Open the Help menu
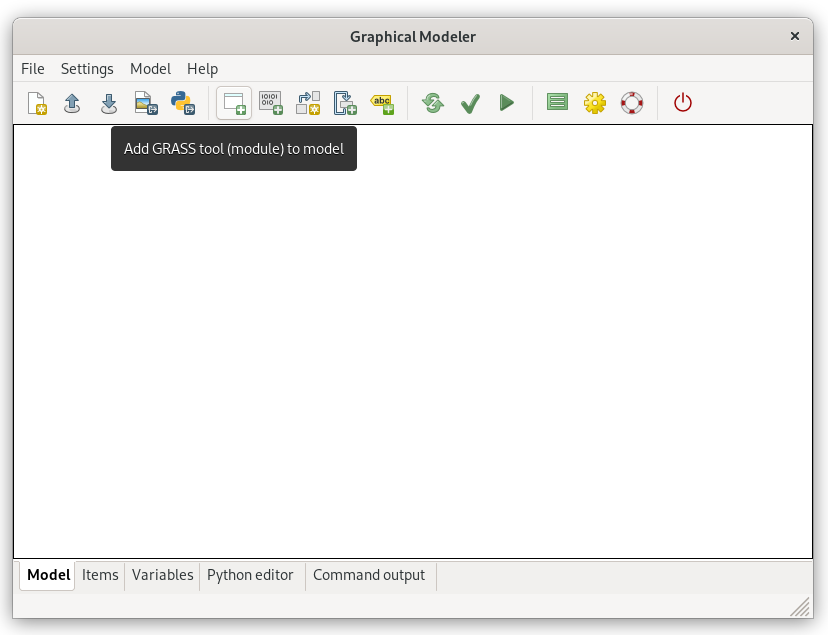The height and width of the screenshot is (635, 828). [202, 69]
